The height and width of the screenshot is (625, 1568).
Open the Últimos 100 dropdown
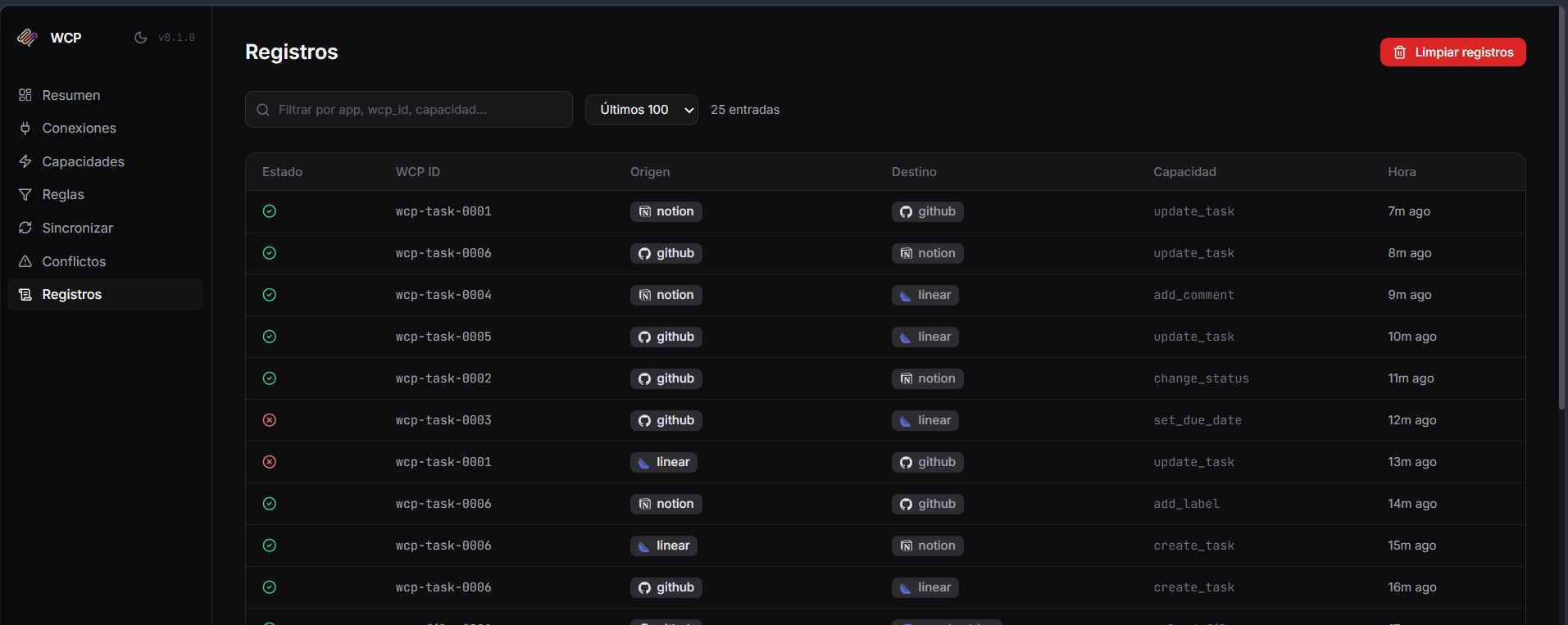point(641,110)
